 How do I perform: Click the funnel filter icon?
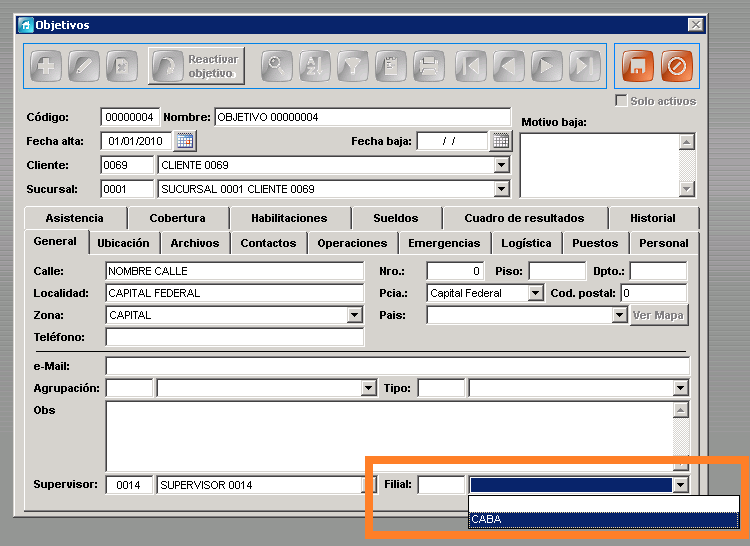point(353,66)
